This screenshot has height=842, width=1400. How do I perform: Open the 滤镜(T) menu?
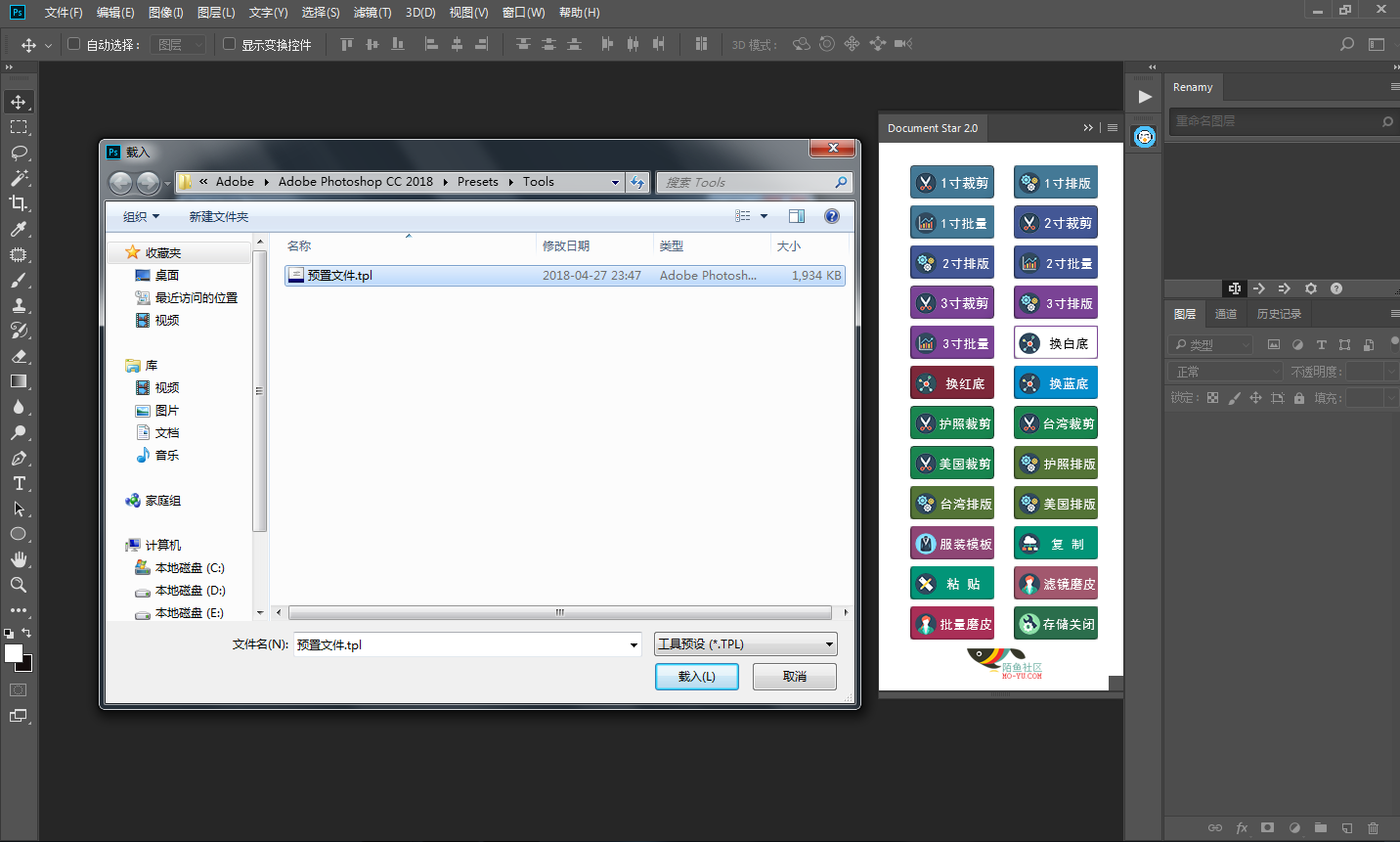pyautogui.click(x=372, y=13)
